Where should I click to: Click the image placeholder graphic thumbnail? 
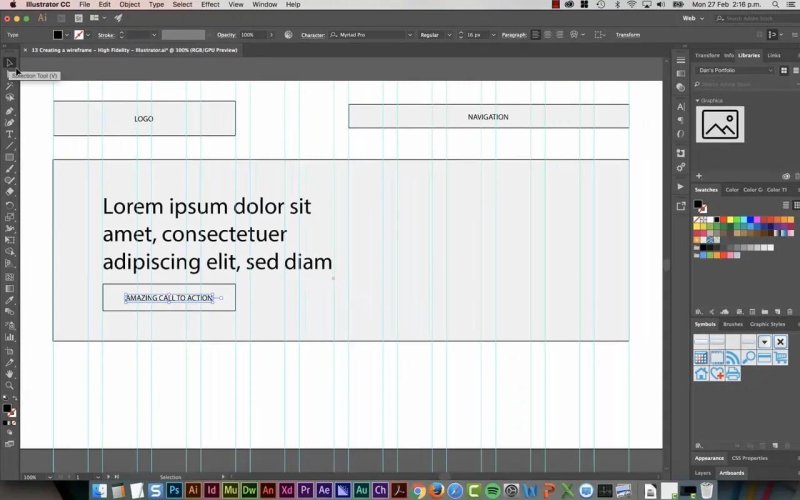point(720,124)
